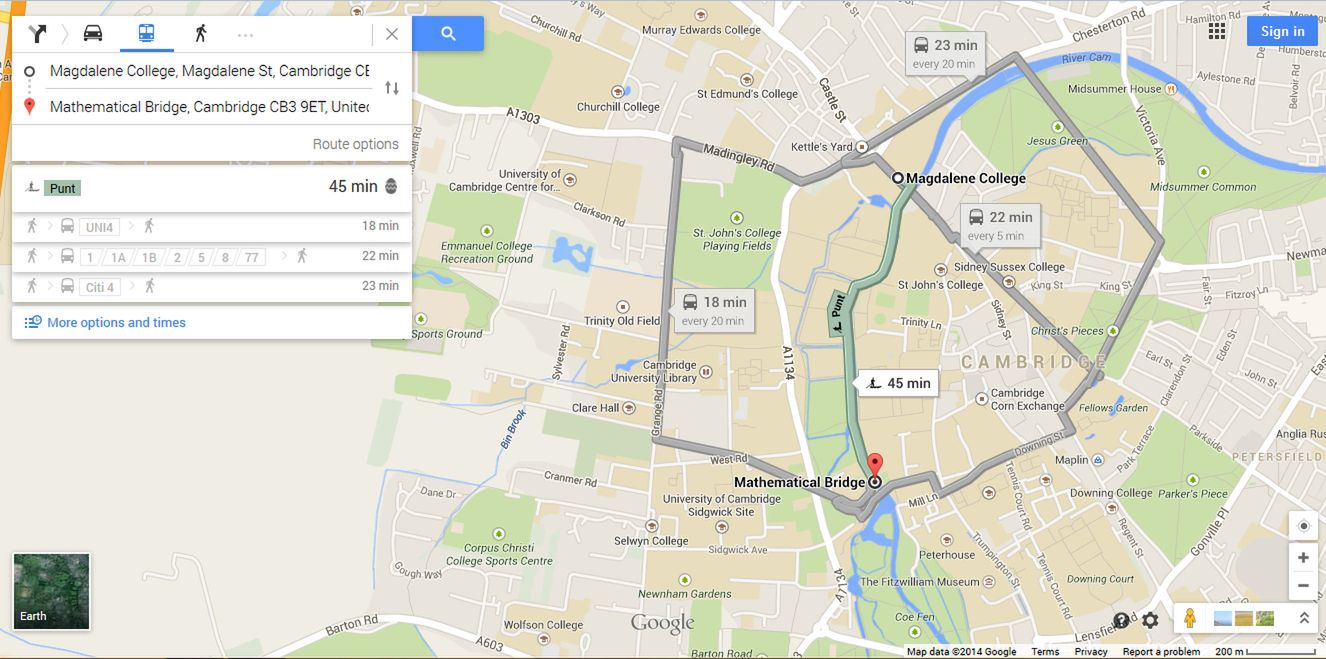Click the 22 min every 5 min callout

(1000, 225)
